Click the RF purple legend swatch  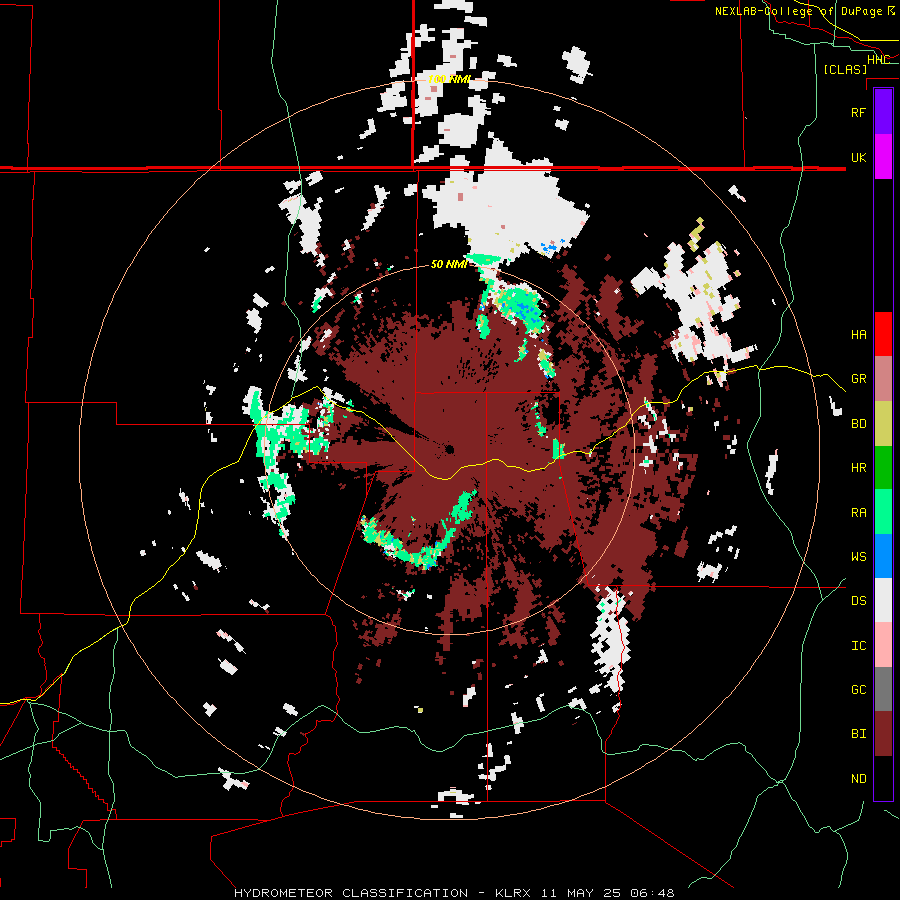coord(883,112)
